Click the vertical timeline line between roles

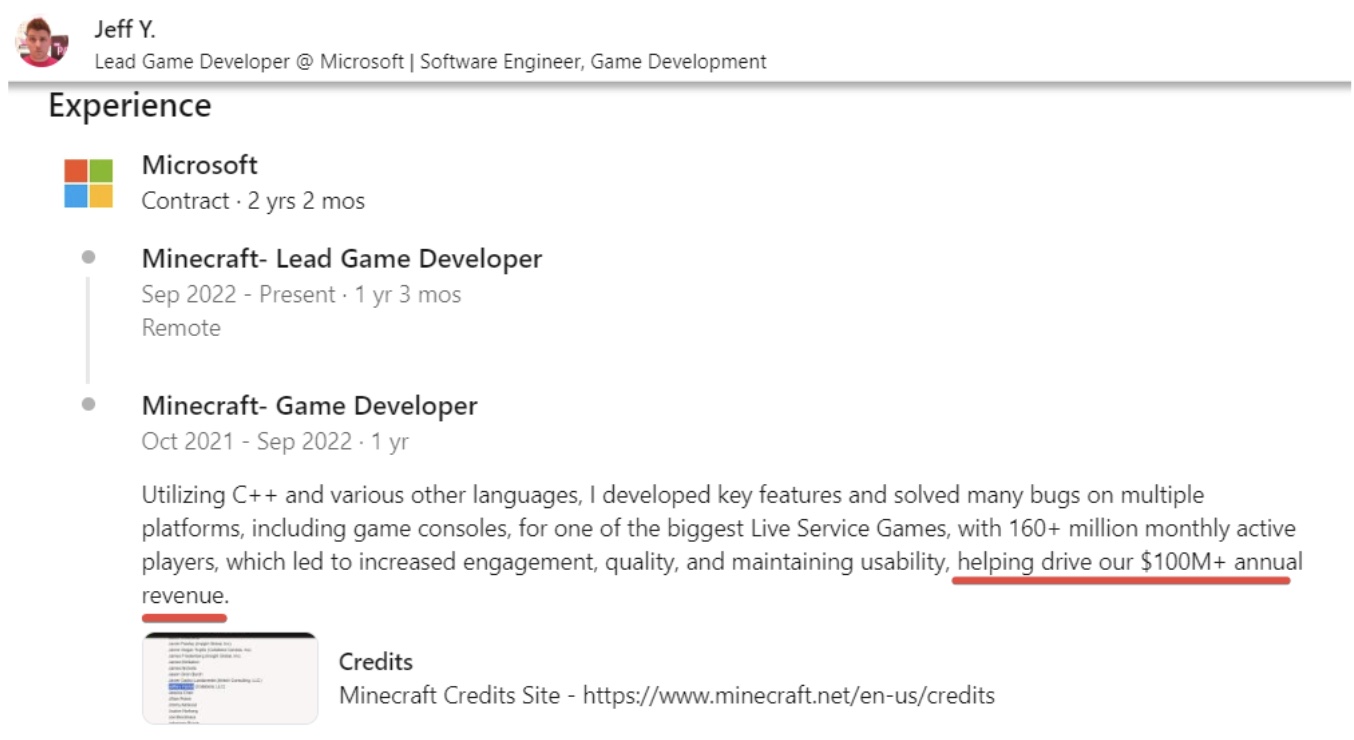(x=88, y=330)
